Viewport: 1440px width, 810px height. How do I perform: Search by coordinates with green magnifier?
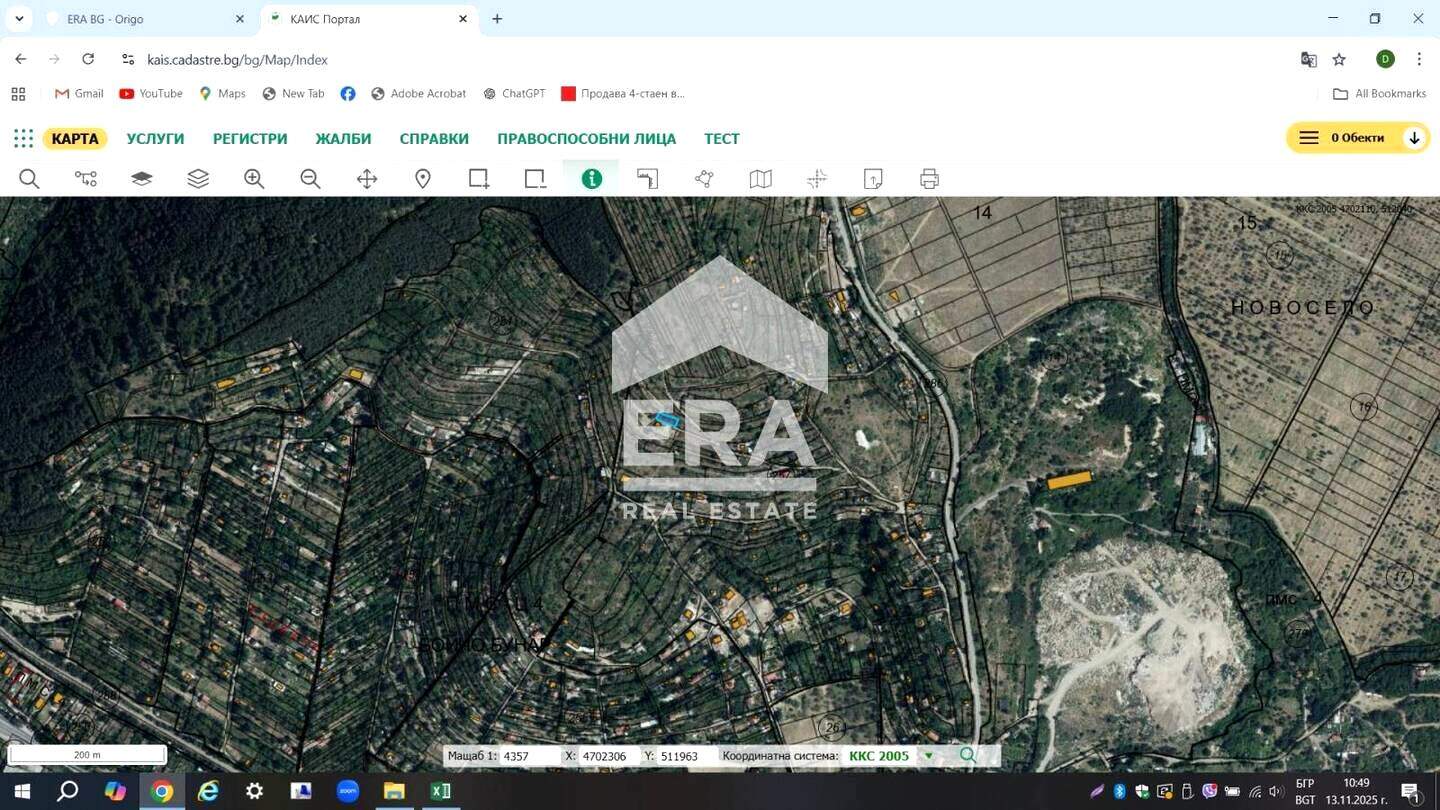point(967,755)
